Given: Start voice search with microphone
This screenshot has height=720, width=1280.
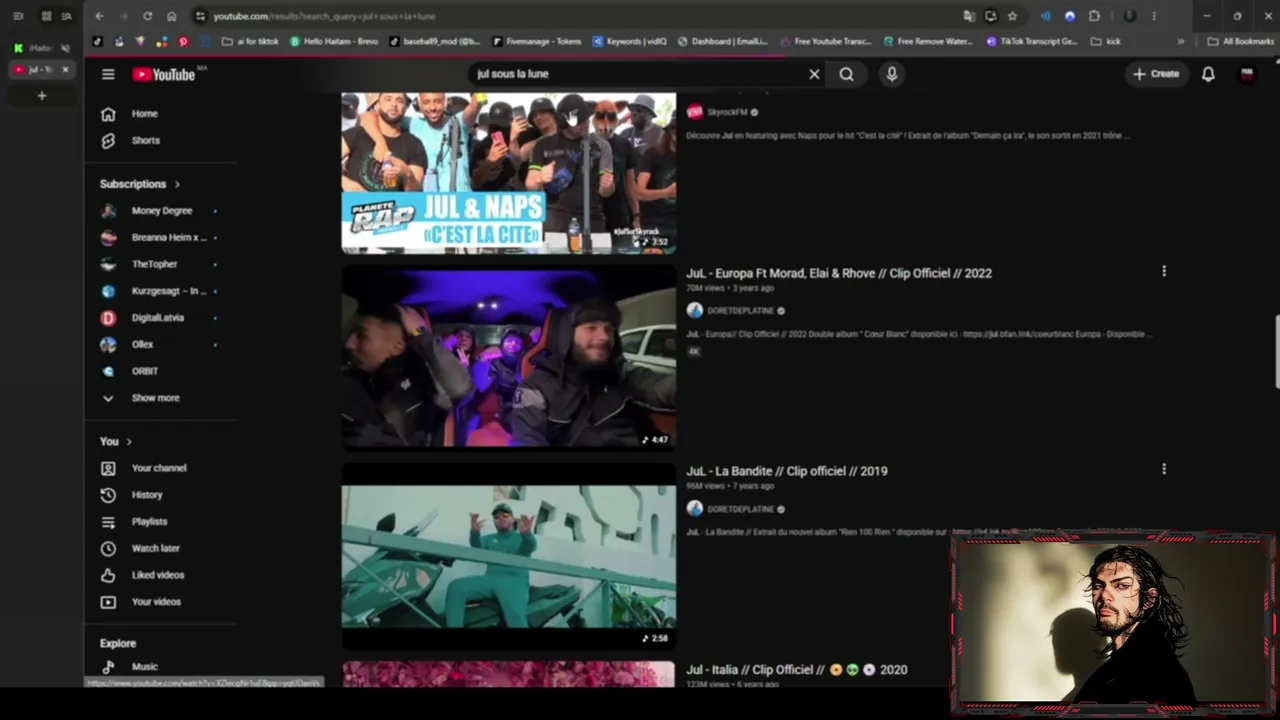Looking at the screenshot, I should [x=892, y=74].
